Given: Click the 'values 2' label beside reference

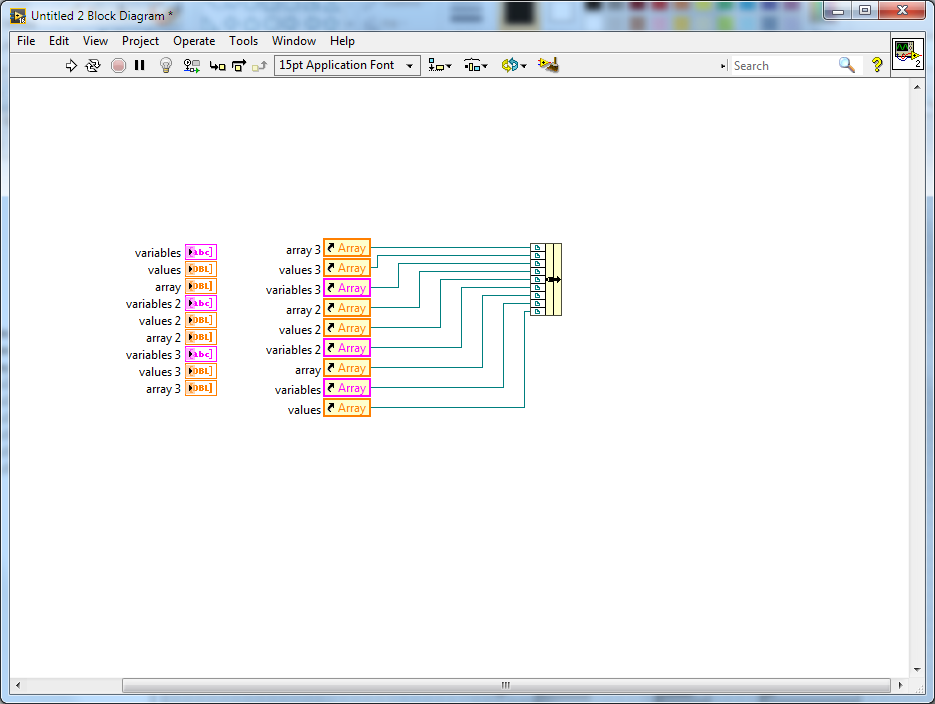Looking at the screenshot, I should coord(299,330).
